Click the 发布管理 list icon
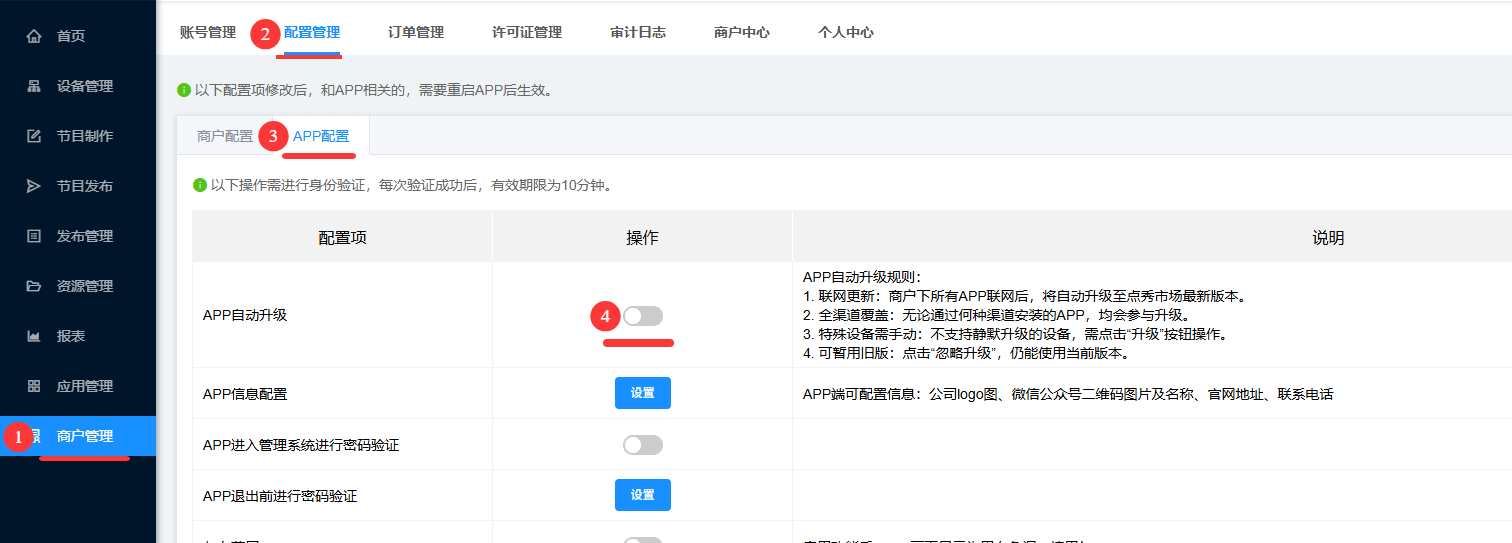Viewport: 1512px width, 543px height. coord(34,236)
